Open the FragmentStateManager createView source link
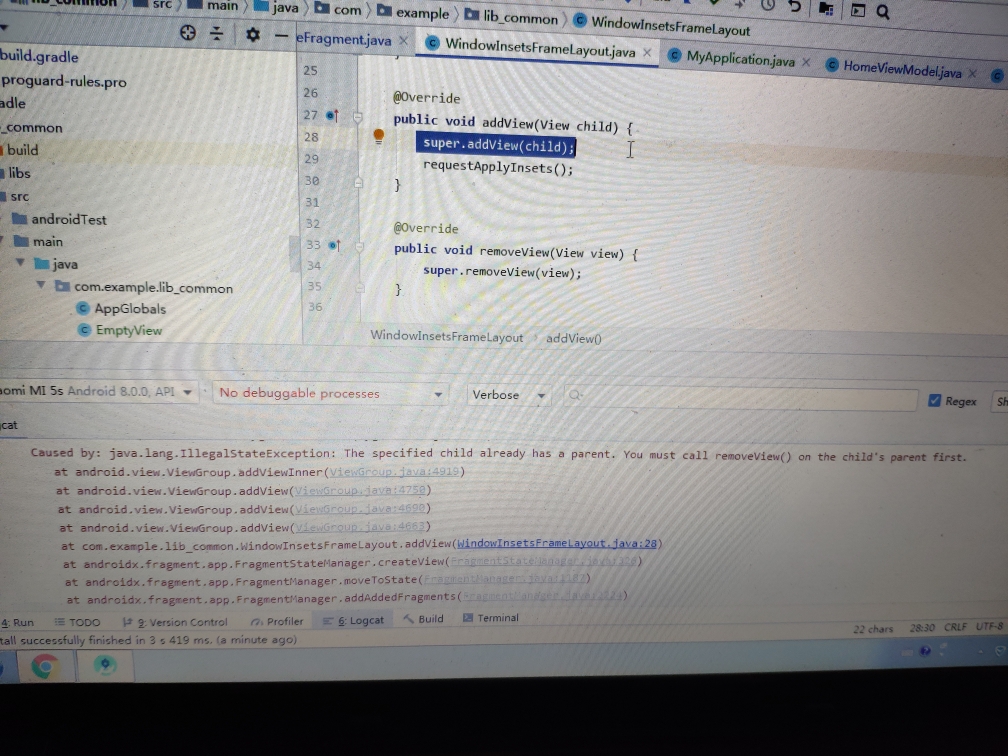Image resolution: width=1008 pixels, height=756 pixels. pyautogui.click(x=543, y=561)
